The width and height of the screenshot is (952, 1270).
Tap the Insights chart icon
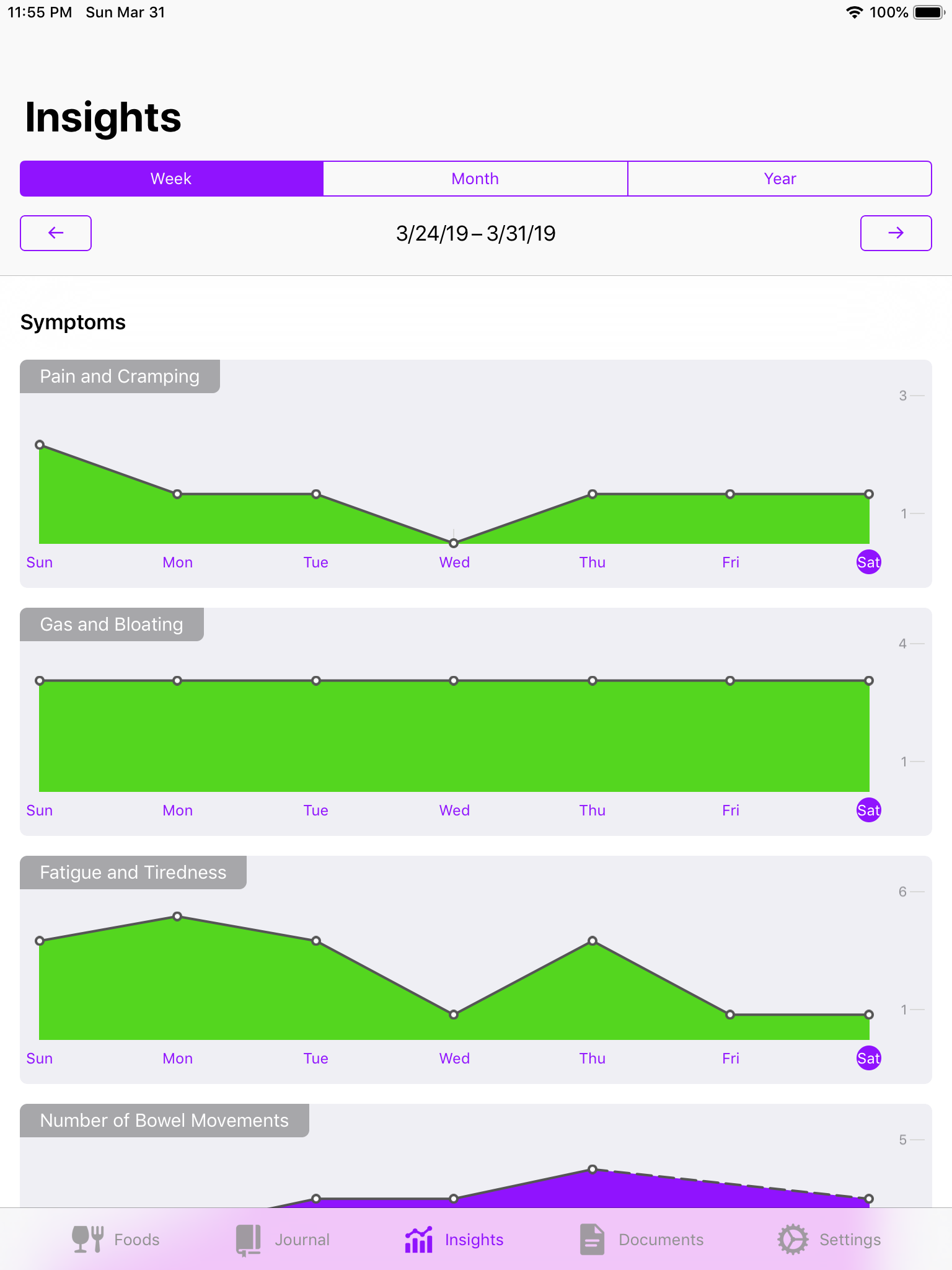click(418, 1239)
